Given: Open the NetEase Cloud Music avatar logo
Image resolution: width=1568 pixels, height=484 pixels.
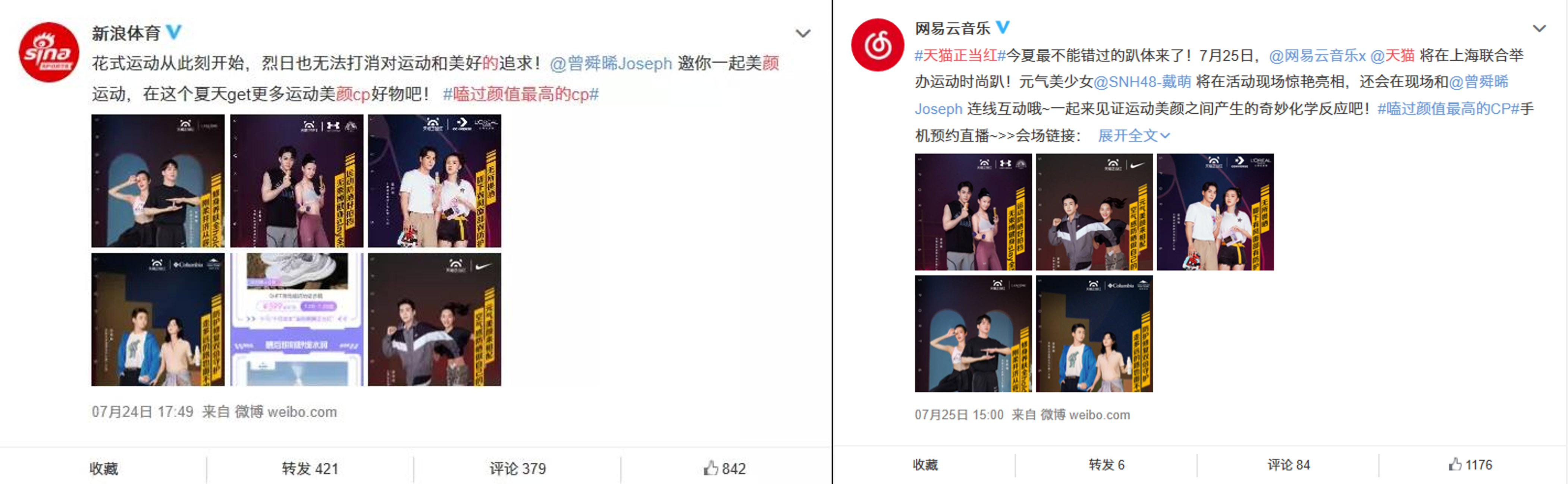Looking at the screenshot, I should [x=877, y=45].
